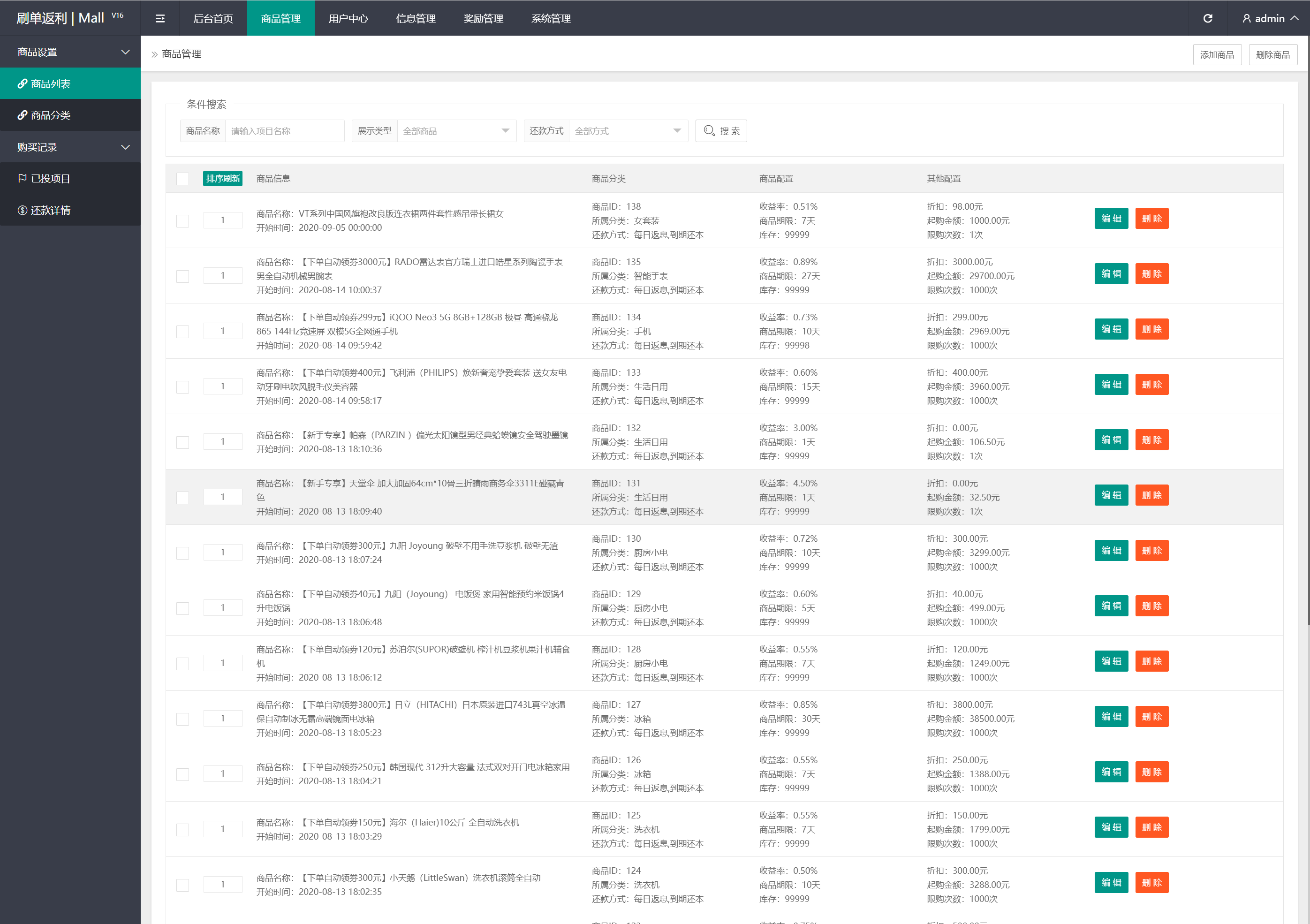The height and width of the screenshot is (924, 1310).
Task: Edit HITACHI fridge product ID 127
Action: (x=1111, y=717)
